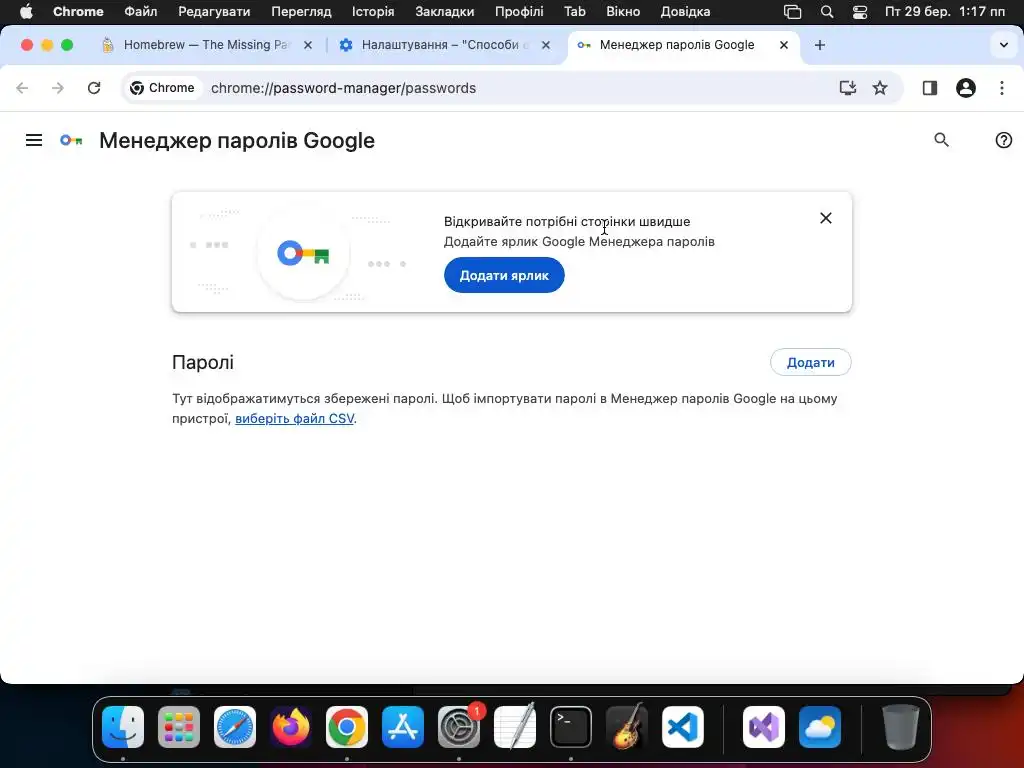Open the cloud weather Dock app
The width and height of the screenshot is (1024, 768).
point(820,727)
